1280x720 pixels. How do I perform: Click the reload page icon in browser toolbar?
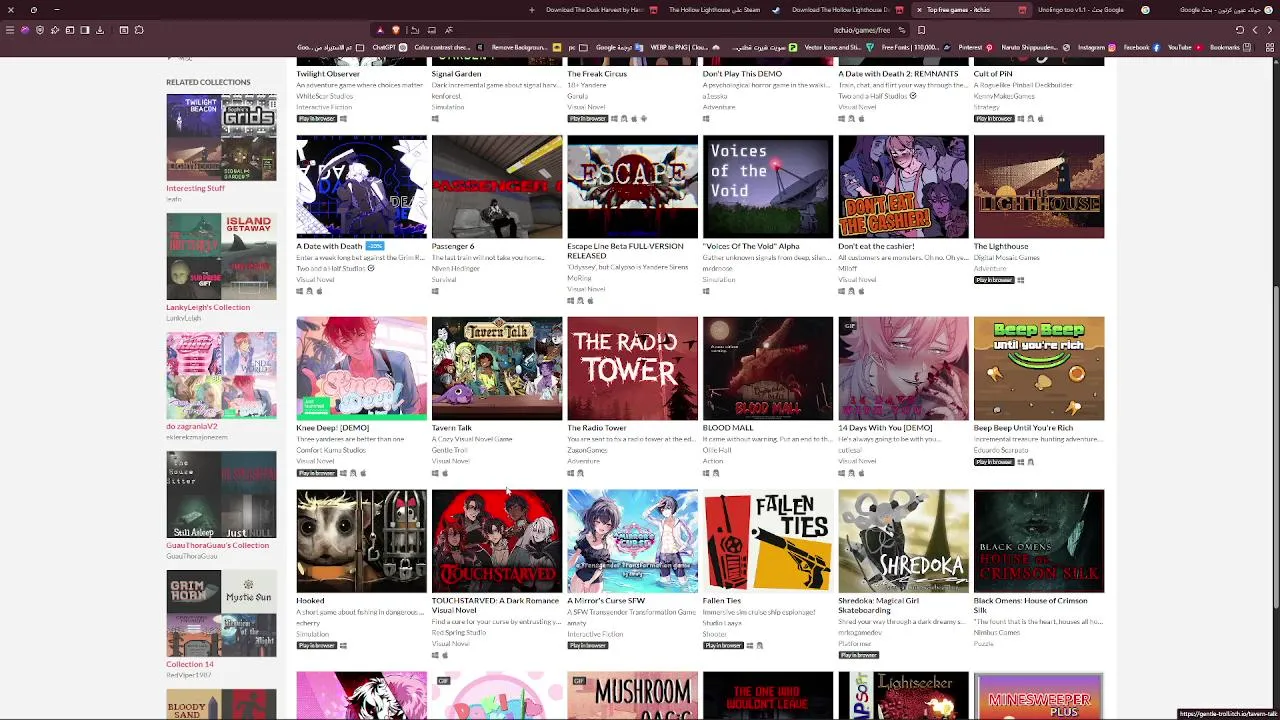point(1240,30)
